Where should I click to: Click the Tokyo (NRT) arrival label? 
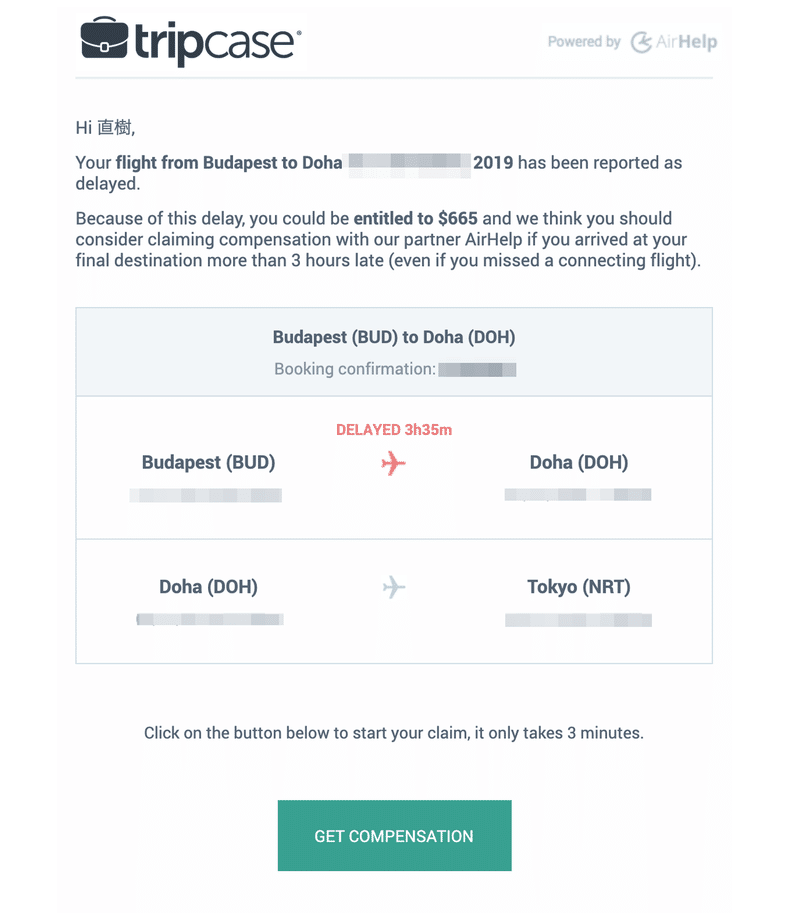pyautogui.click(x=579, y=586)
